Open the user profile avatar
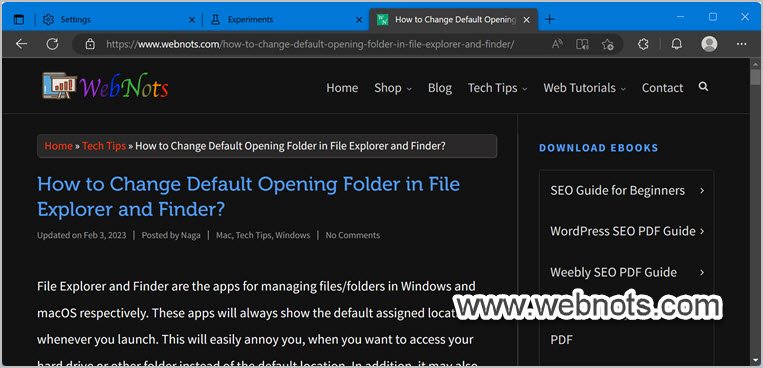Viewport: 763px width, 368px height. (x=709, y=44)
